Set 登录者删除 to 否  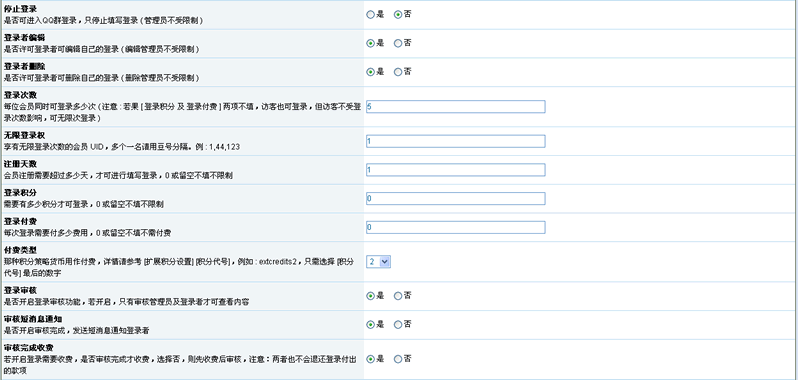pyautogui.click(x=398, y=72)
